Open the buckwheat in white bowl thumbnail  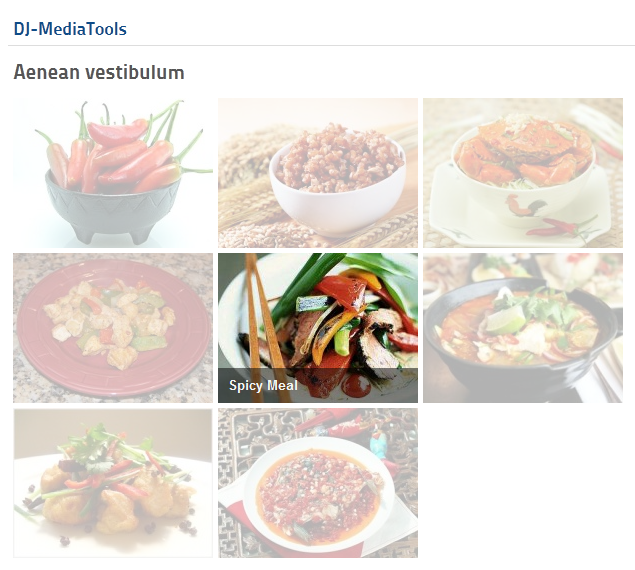(318, 173)
